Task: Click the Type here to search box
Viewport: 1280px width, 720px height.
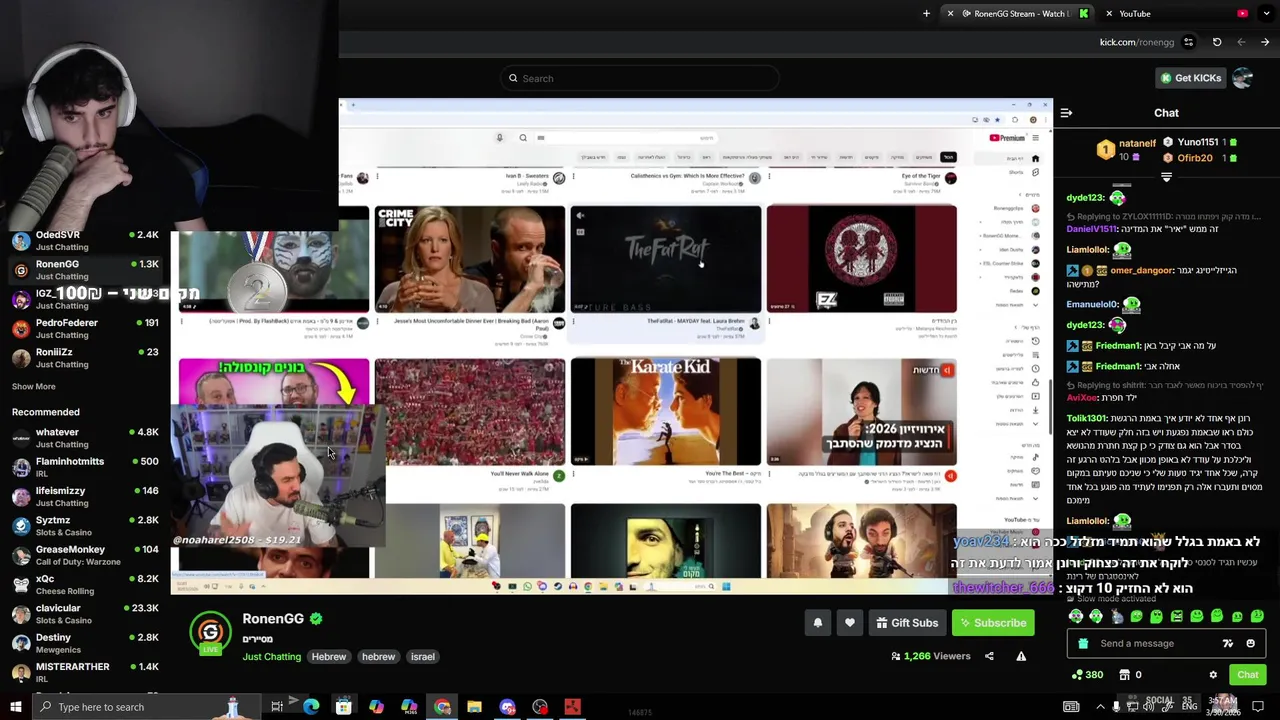Action: tap(145, 707)
